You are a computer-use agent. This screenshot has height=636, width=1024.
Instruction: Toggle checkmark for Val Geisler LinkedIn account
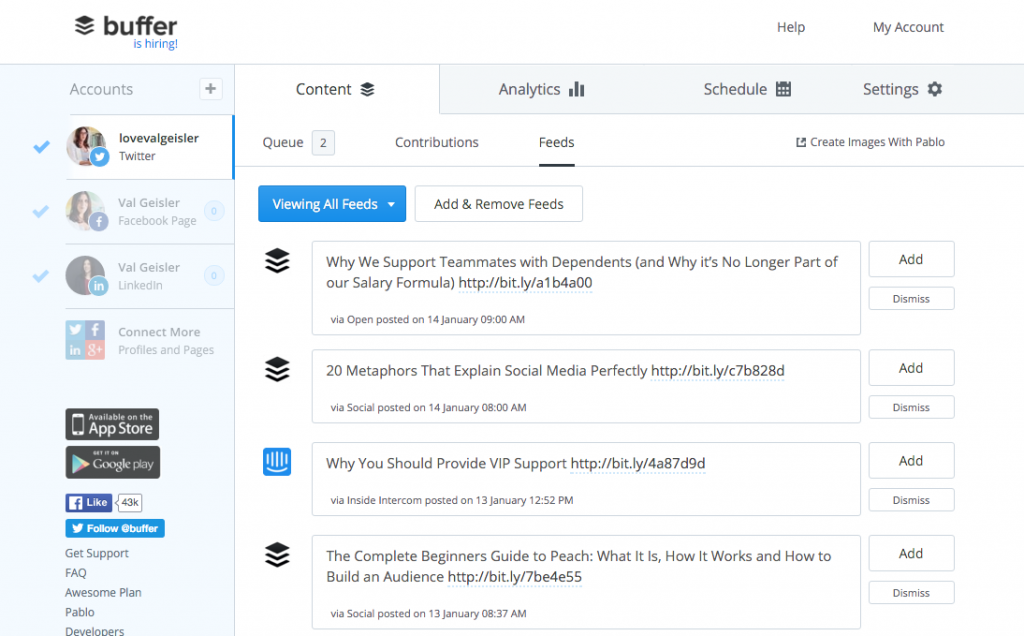pyautogui.click(x=40, y=276)
